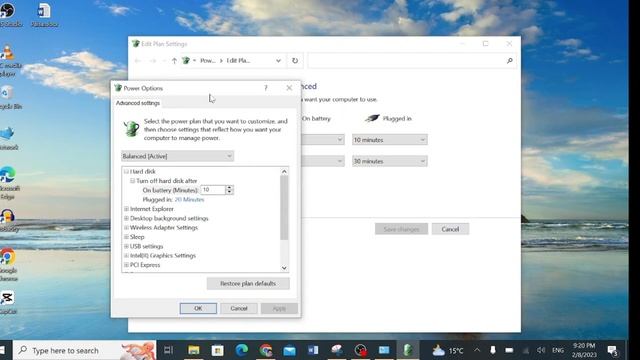Click the Control Panel search field
640x360 pixels.
tap(412, 61)
